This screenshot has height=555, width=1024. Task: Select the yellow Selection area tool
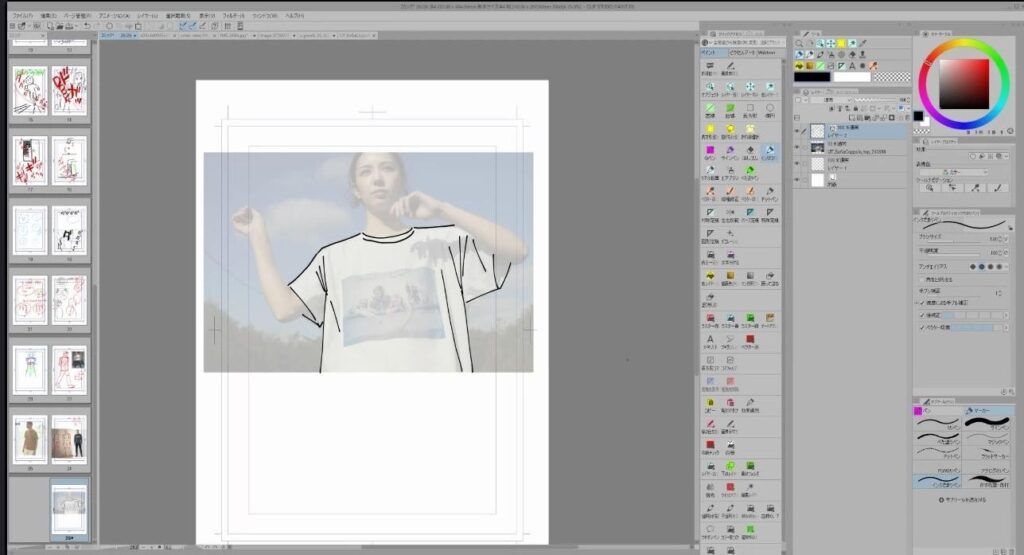[x=842, y=43]
